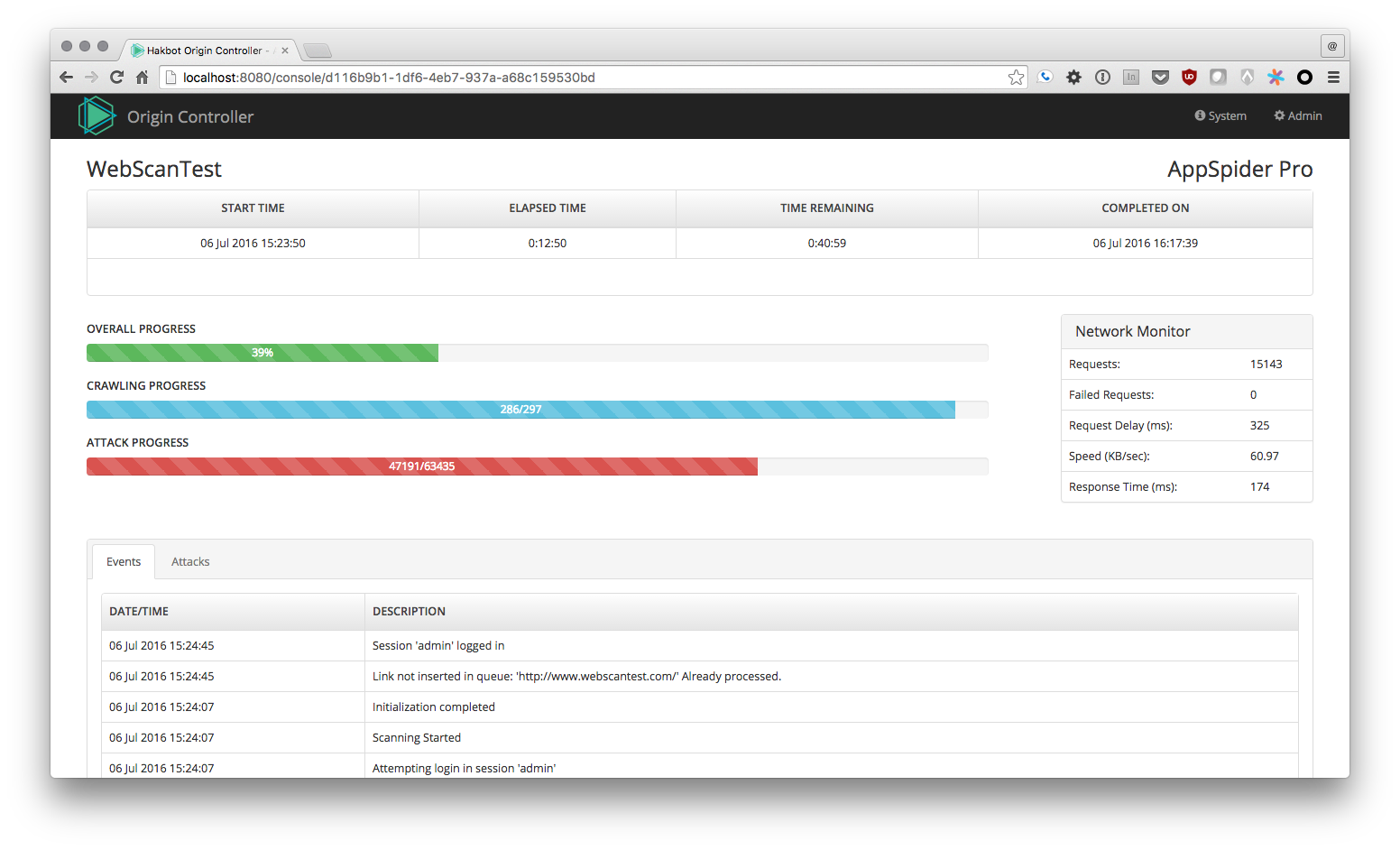Click the Speed (KB/sec) label
This screenshot has width=1400, height=850.
(x=1109, y=456)
